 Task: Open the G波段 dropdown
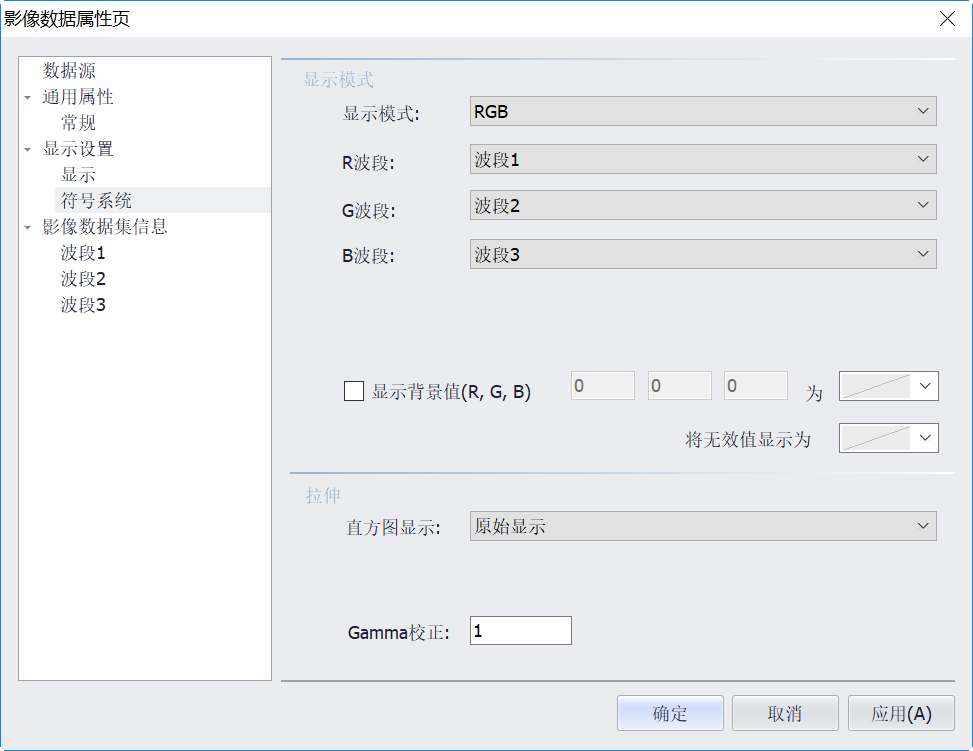click(x=702, y=206)
